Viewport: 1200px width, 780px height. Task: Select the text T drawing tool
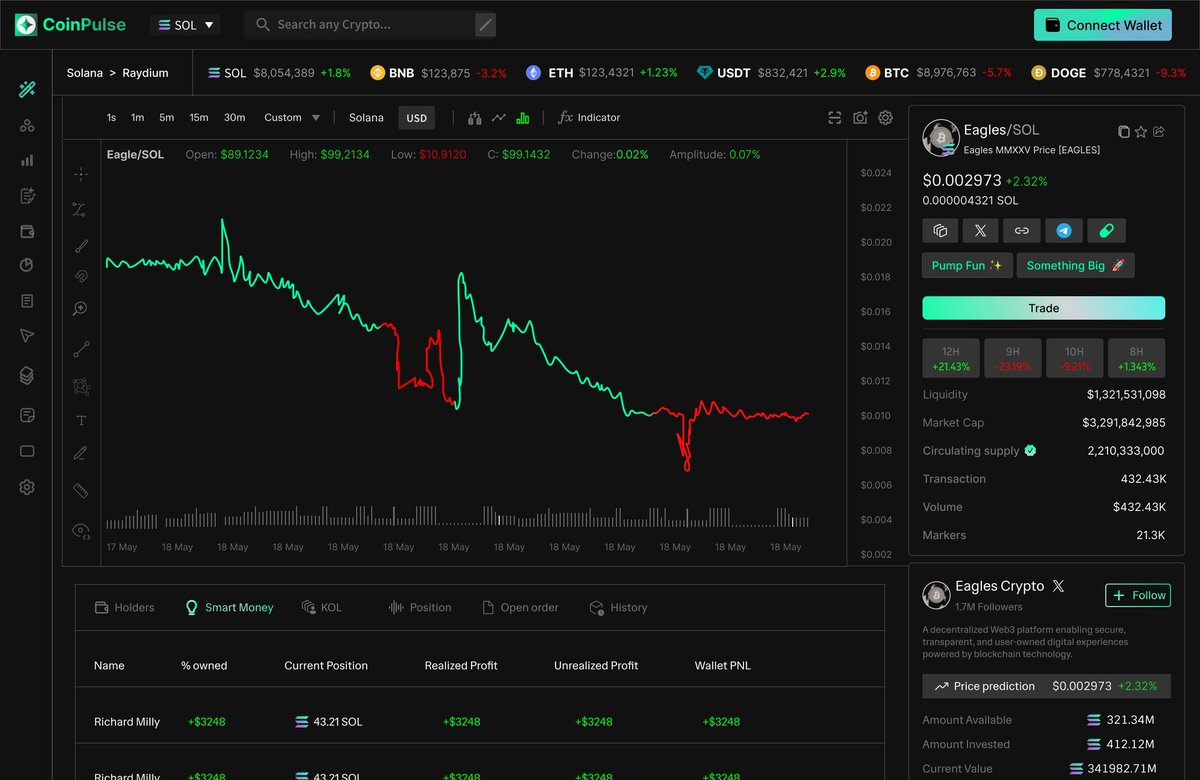pyautogui.click(x=81, y=421)
